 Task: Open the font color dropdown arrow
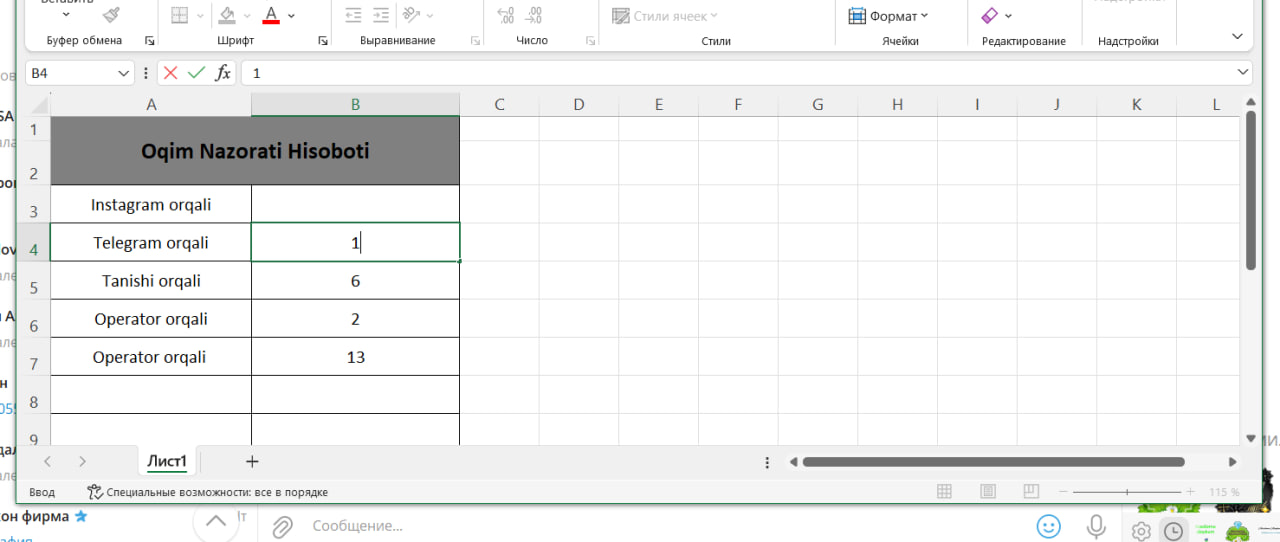point(291,16)
